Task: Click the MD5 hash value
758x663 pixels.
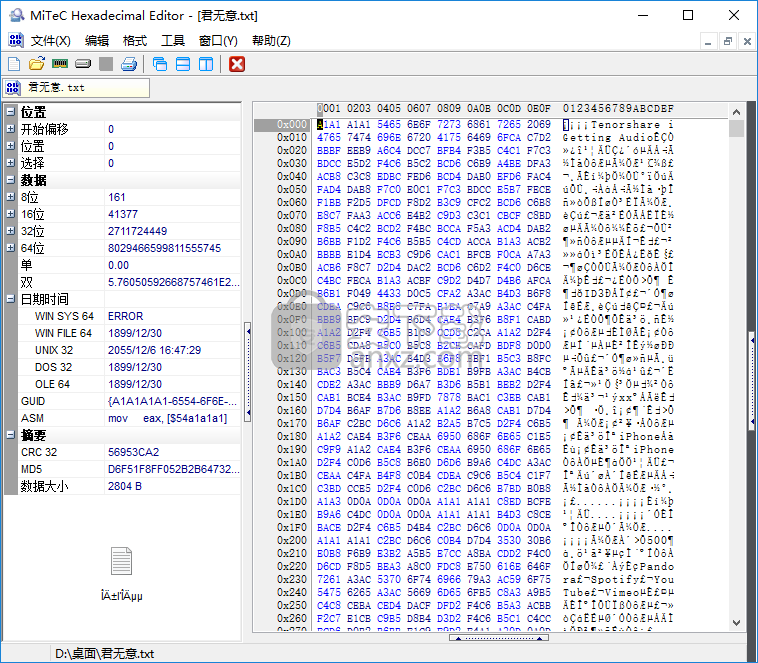Action: 173,469
